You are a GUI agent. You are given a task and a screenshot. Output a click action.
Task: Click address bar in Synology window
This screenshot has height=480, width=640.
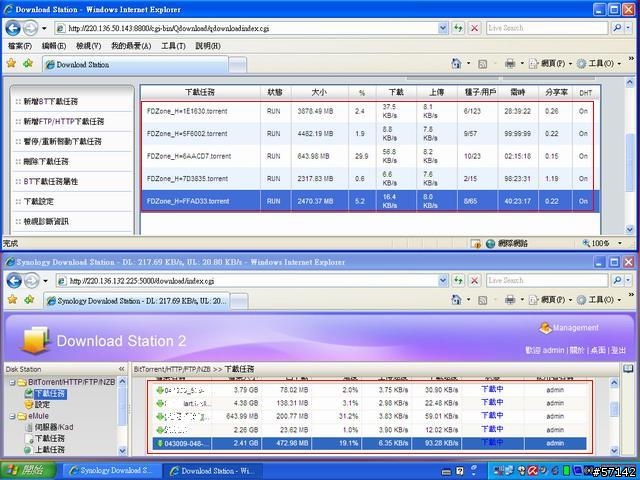point(252,280)
